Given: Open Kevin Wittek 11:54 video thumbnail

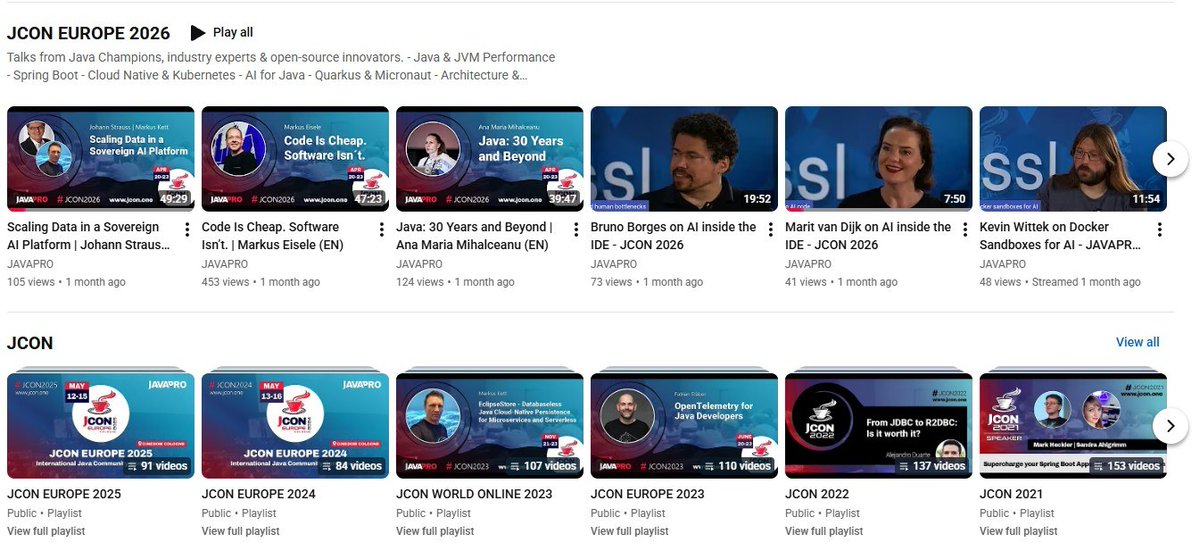Looking at the screenshot, I should point(1073,158).
